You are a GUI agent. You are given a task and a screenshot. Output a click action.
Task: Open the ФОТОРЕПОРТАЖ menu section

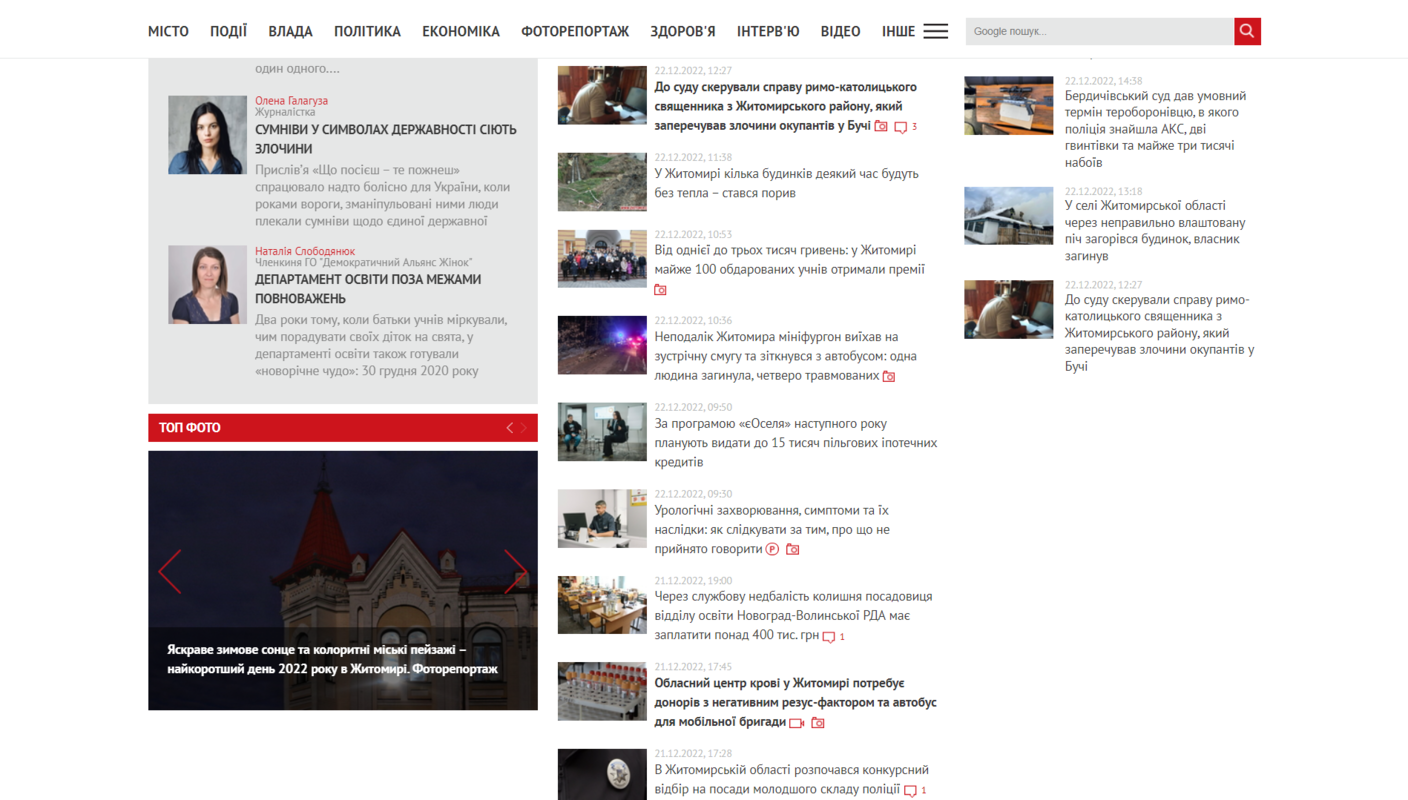pyautogui.click(x=575, y=31)
